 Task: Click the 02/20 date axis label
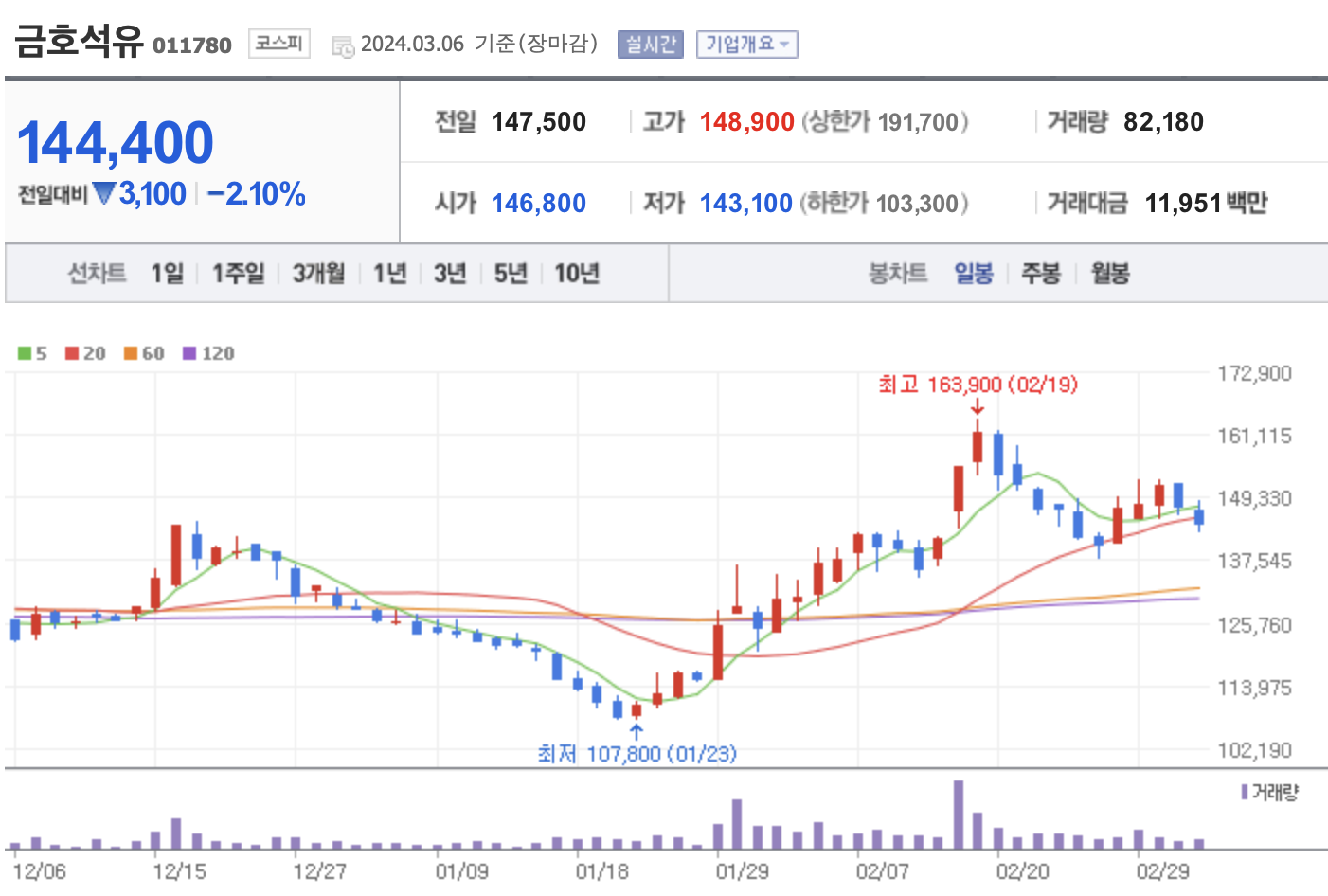pos(1022,871)
